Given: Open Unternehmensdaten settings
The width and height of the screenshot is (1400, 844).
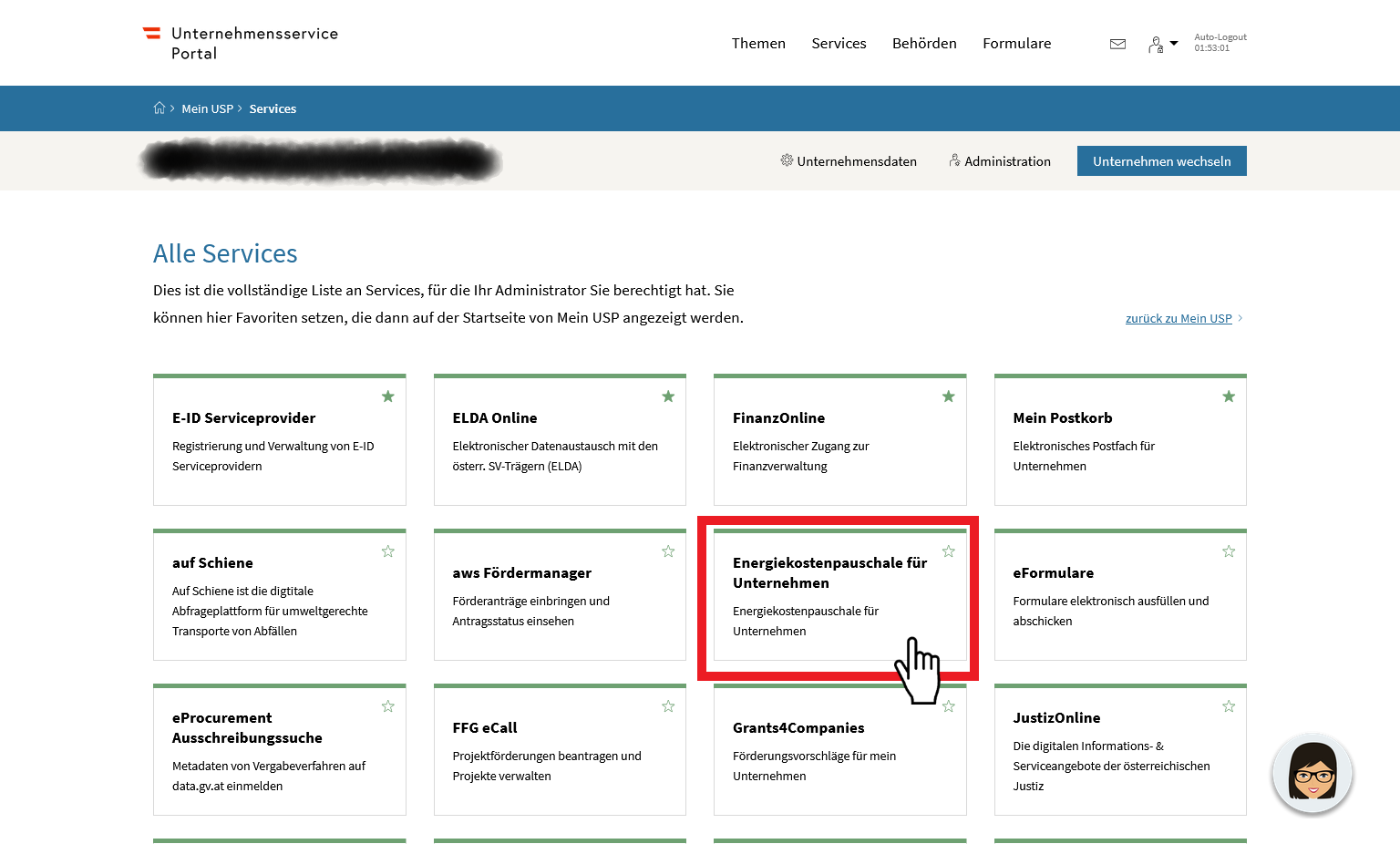Looking at the screenshot, I should pyautogui.click(x=849, y=161).
